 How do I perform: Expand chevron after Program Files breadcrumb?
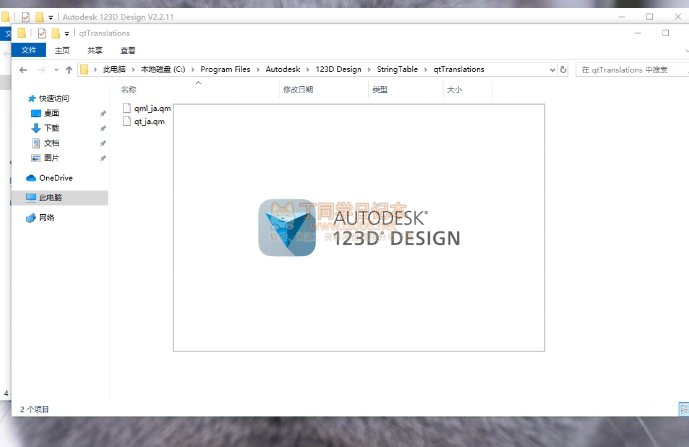257,70
